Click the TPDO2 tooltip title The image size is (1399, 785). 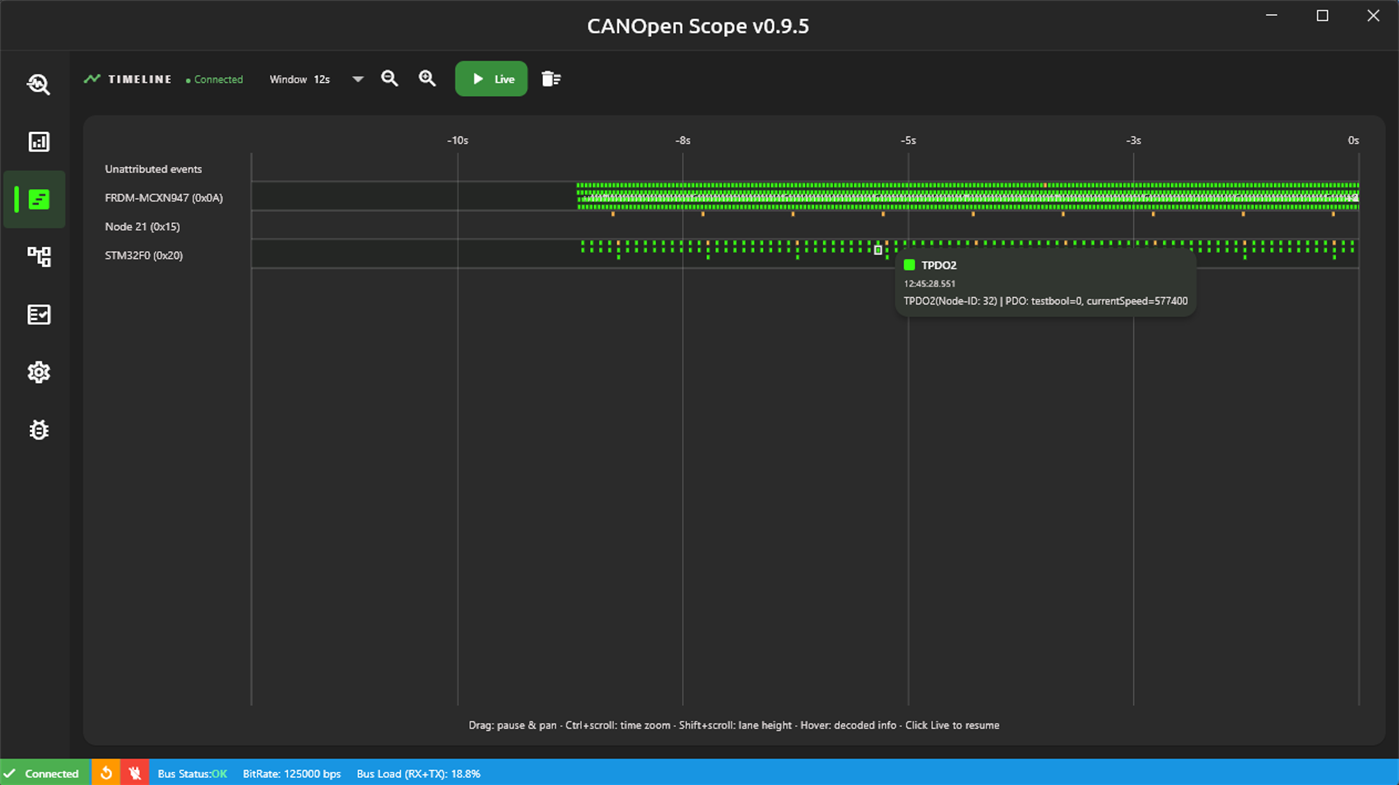point(939,265)
